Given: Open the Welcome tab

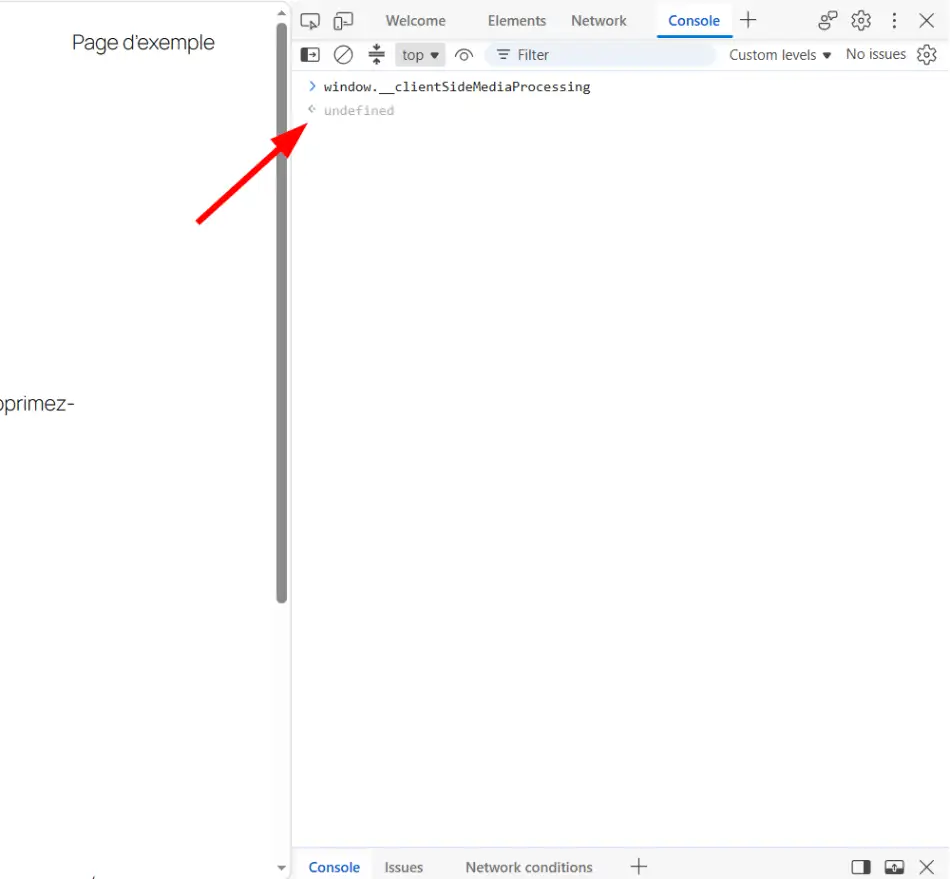Looking at the screenshot, I should pyautogui.click(x=416, y=21).
